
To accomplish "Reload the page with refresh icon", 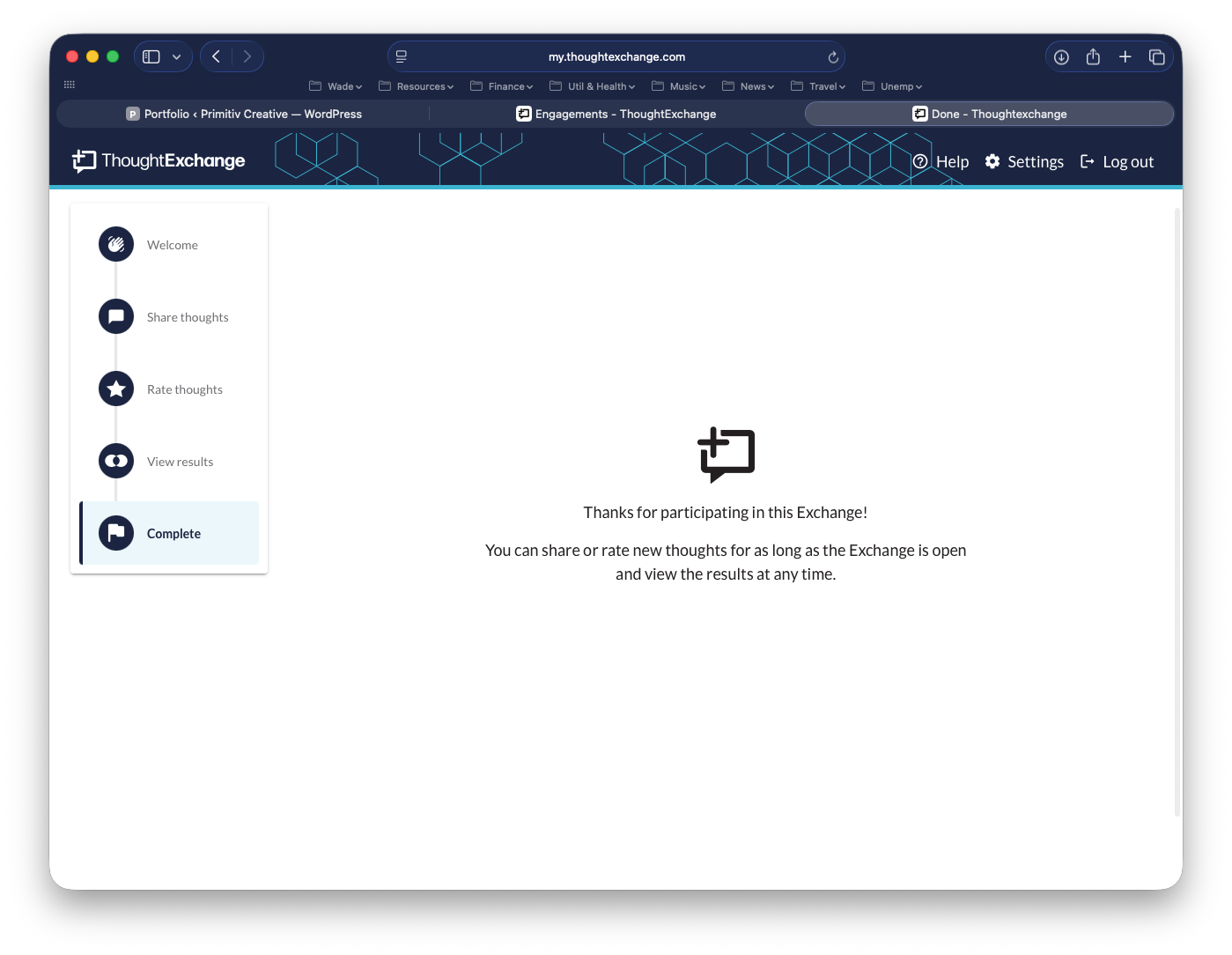I will [833, 57].
